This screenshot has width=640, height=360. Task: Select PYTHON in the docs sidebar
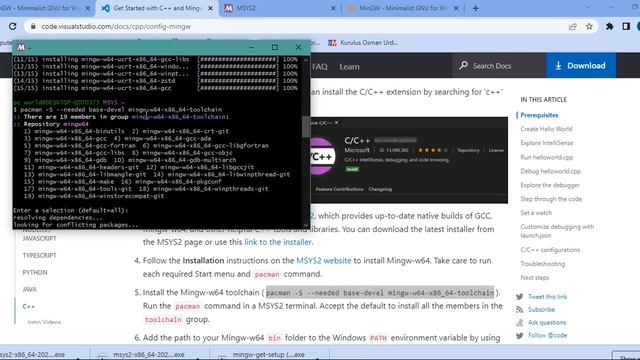[x=35, y=272]
